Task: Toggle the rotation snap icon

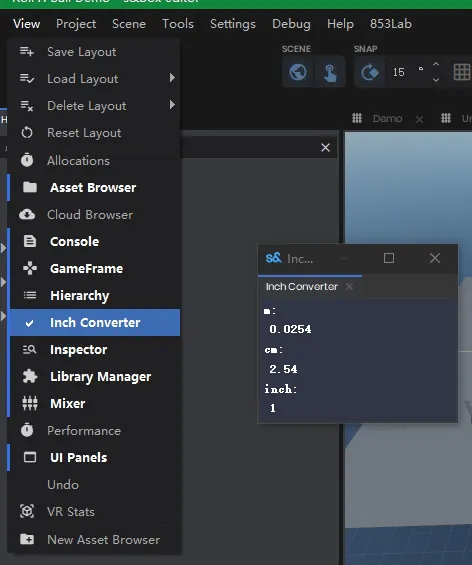Action: (369, 72)
